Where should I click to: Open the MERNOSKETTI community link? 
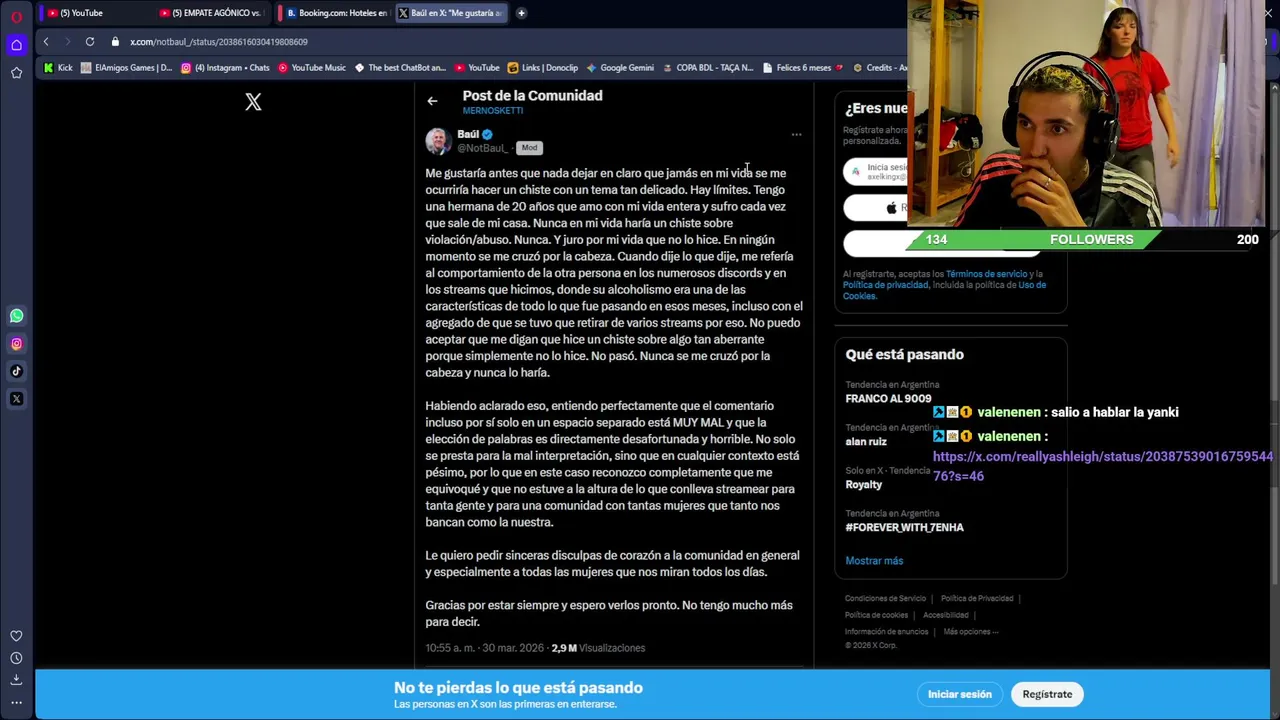492,111
